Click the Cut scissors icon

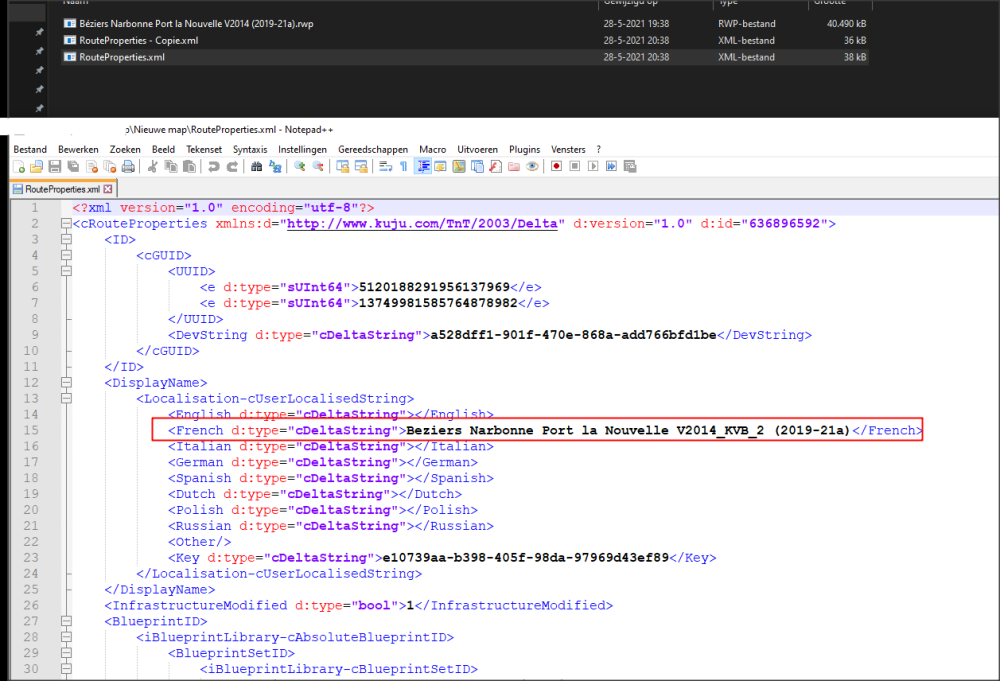pos(153,167)
